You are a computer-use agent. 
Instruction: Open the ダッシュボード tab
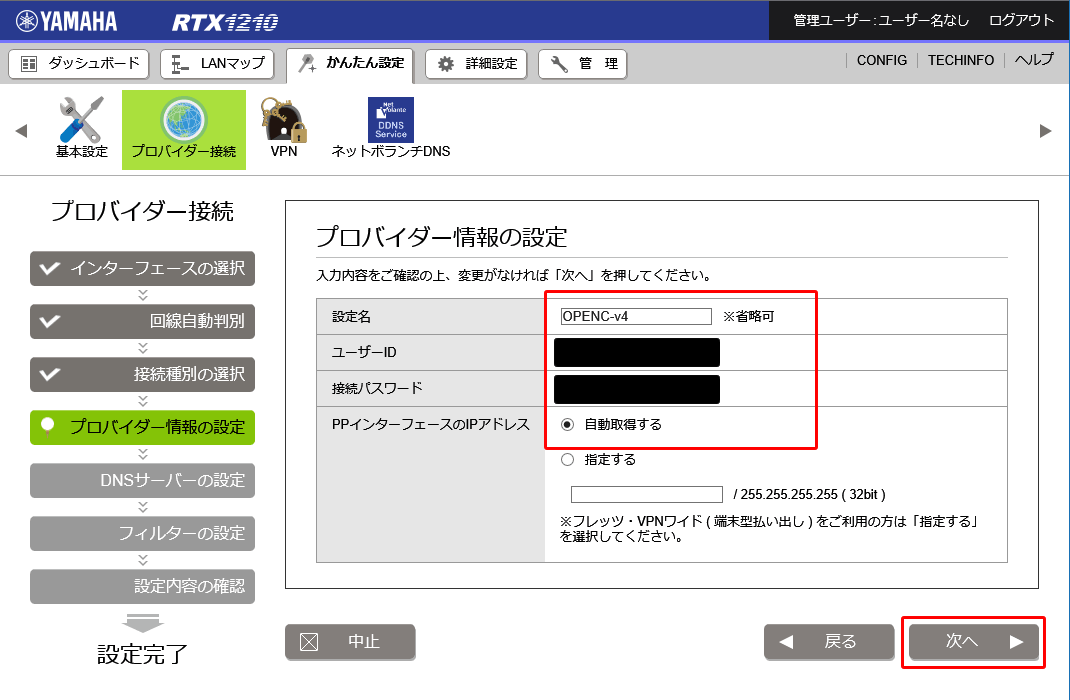tap(78, 63)
